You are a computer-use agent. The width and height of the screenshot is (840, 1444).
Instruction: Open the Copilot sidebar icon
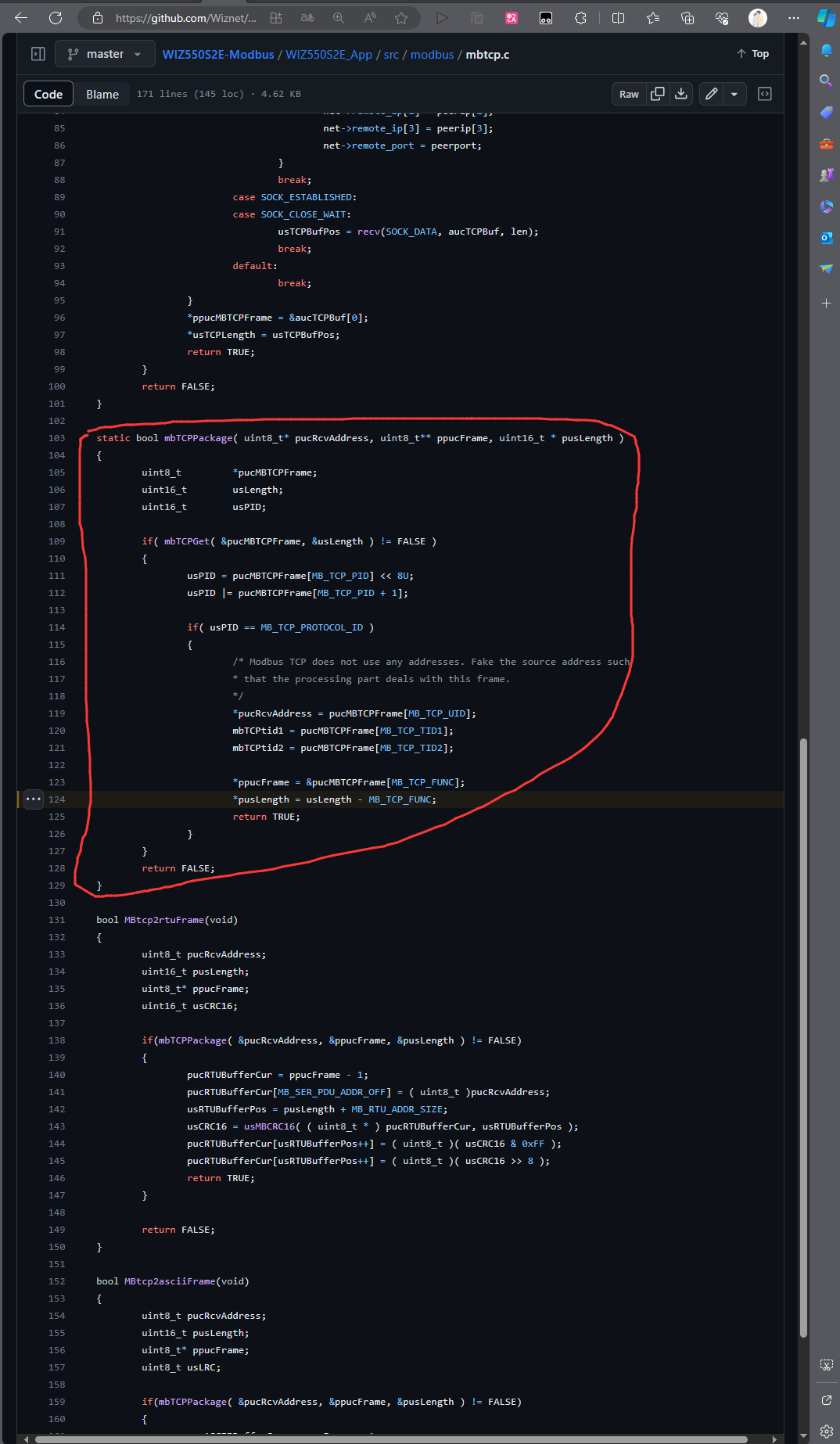(x=826, y=18)
